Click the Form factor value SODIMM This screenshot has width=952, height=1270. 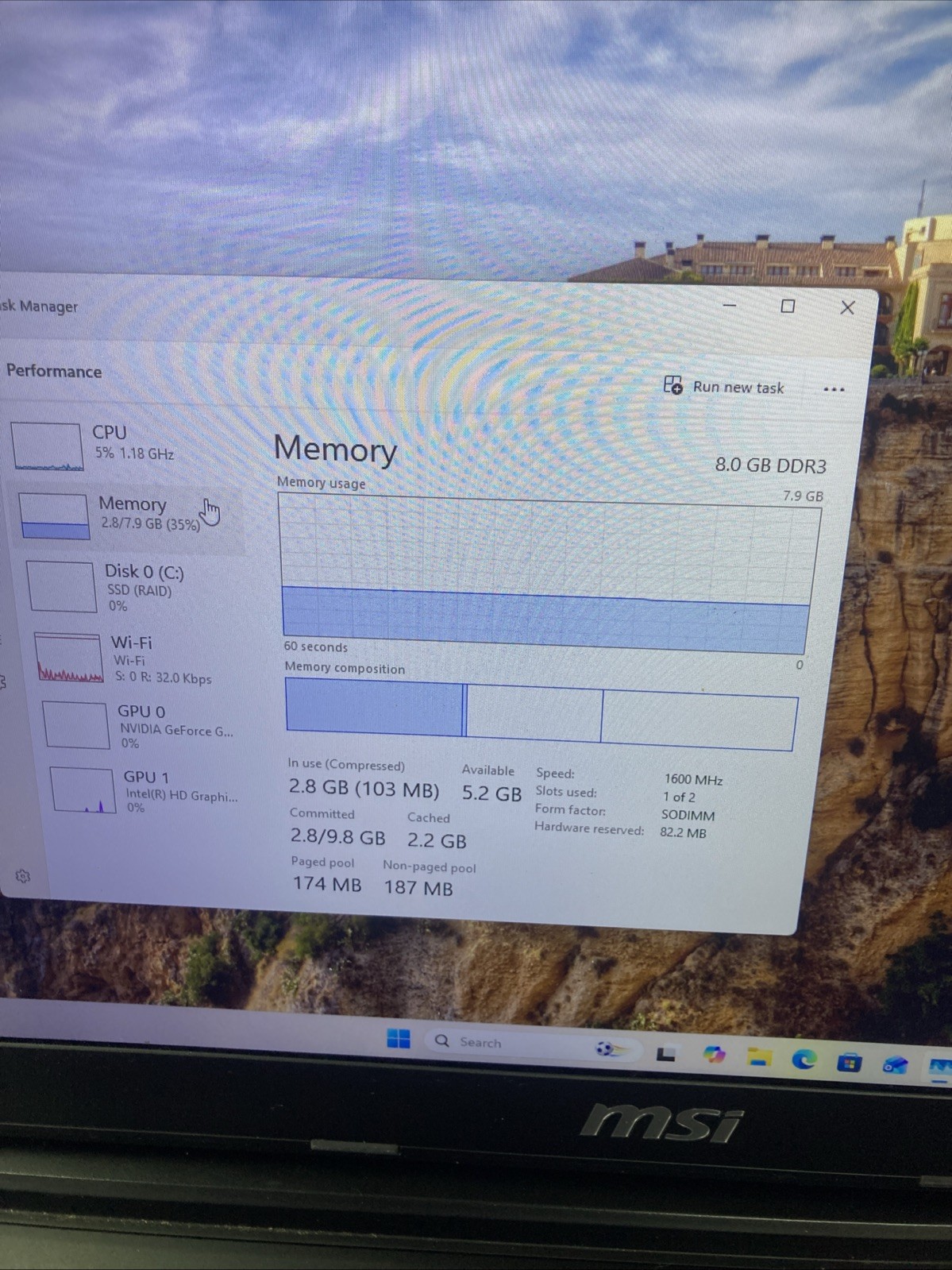[688, 815]
